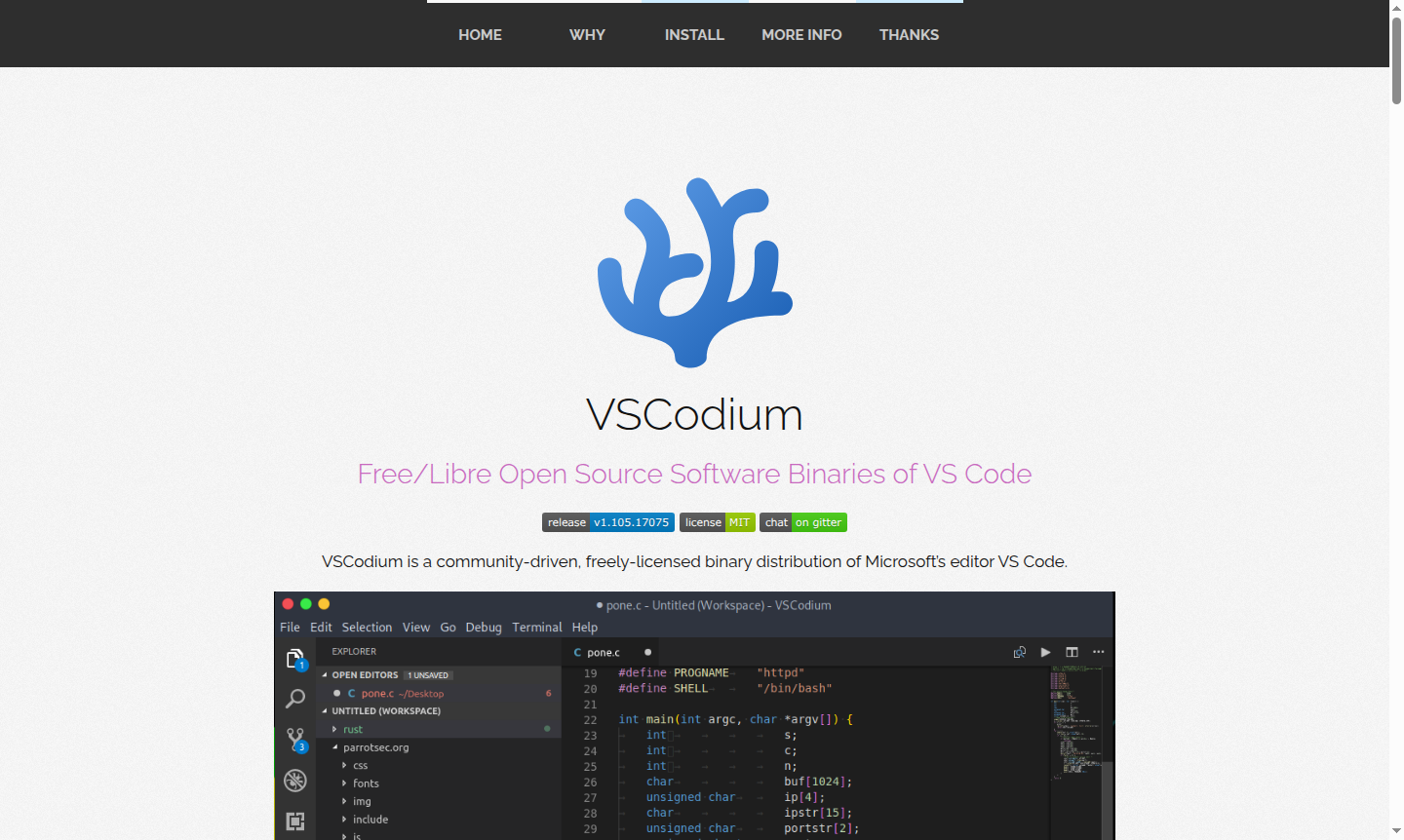Open More Actions via the ellipsis icon
The image size is (1404, 840).
1098,652
